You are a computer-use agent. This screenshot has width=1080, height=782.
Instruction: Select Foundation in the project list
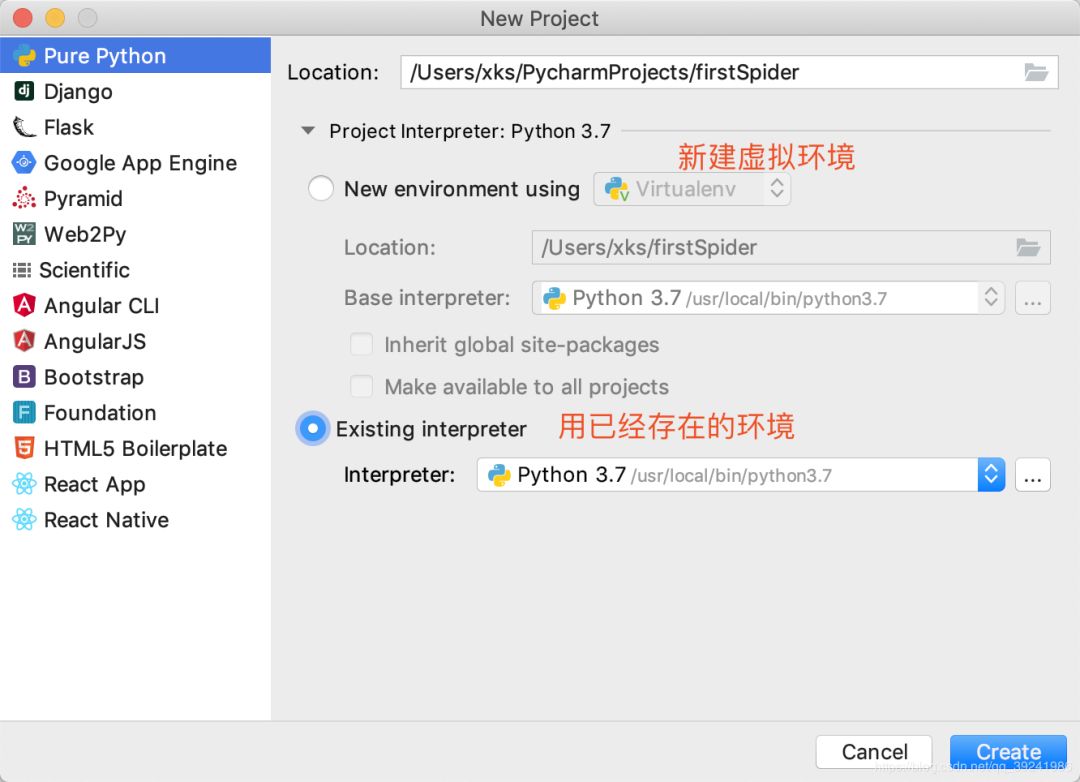coord(135,413)
